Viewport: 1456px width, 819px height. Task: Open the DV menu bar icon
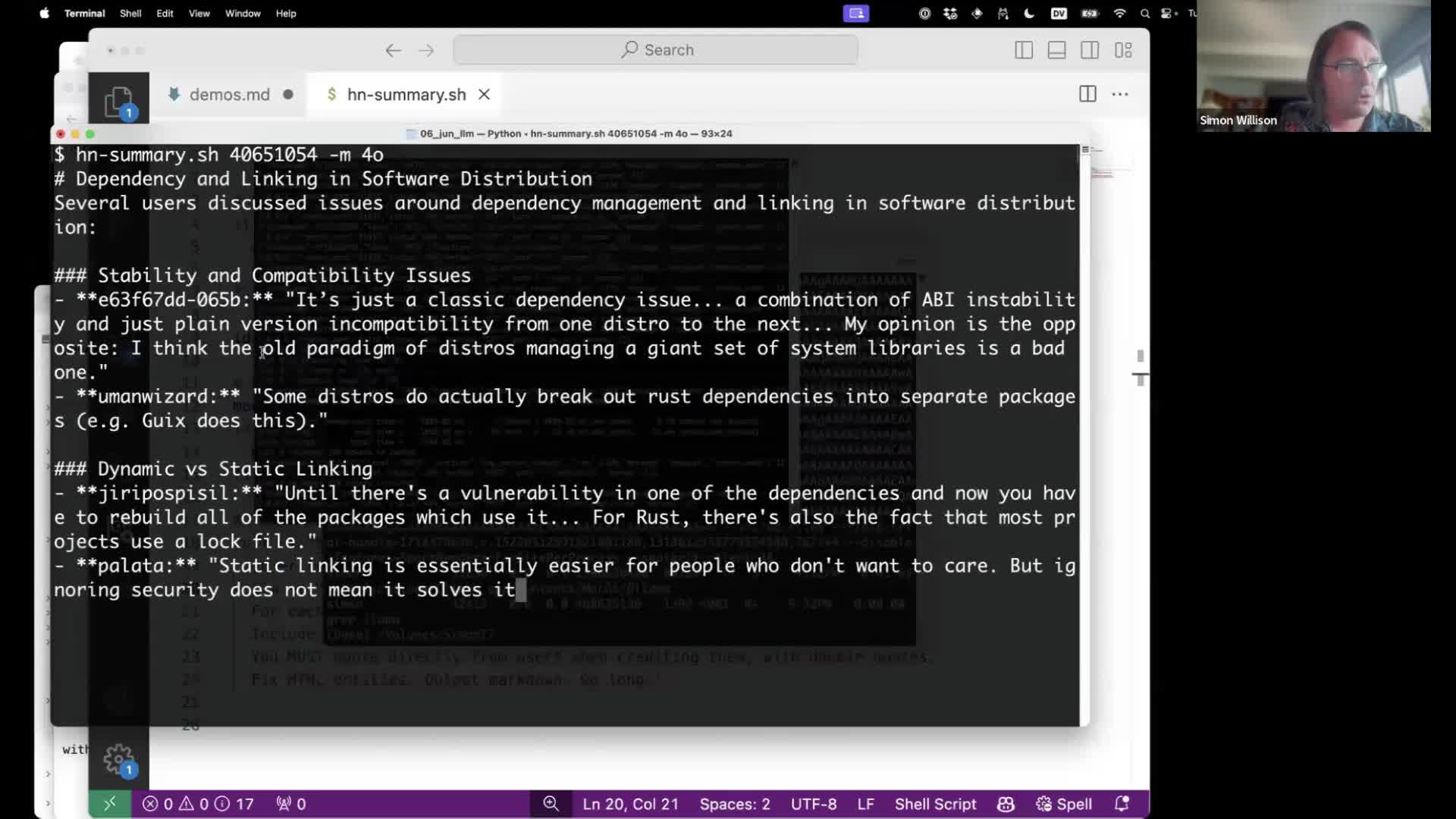pos(1059,13)
